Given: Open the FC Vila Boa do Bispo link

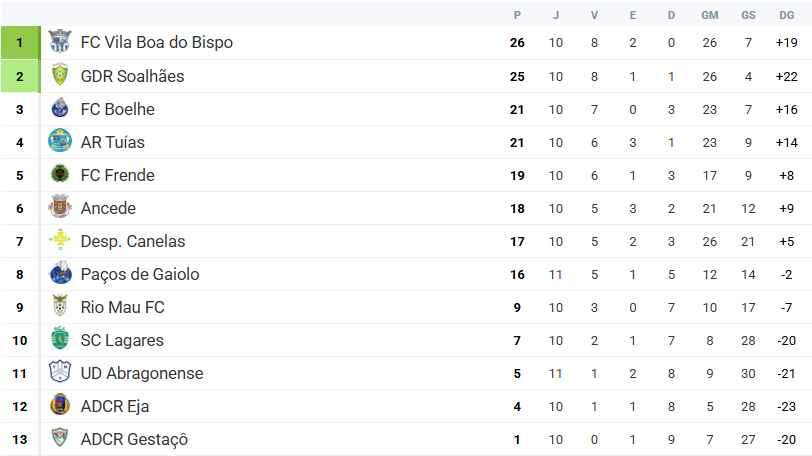Looking at the screenshot, I should click(x=156, y=43).
